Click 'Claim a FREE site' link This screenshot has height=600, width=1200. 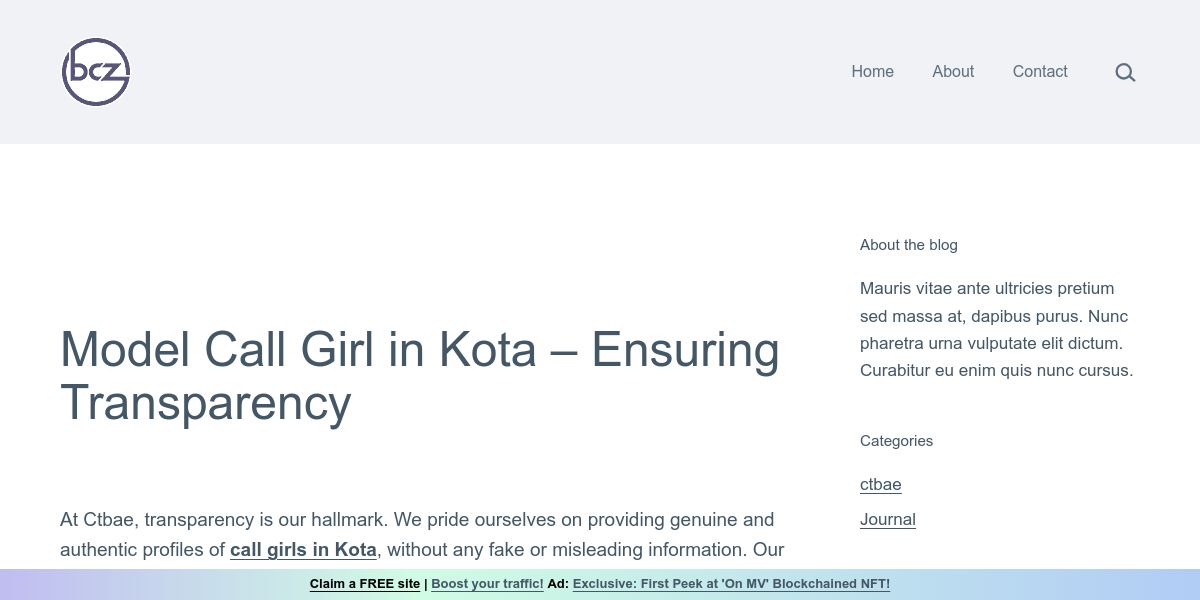point(365,584)
